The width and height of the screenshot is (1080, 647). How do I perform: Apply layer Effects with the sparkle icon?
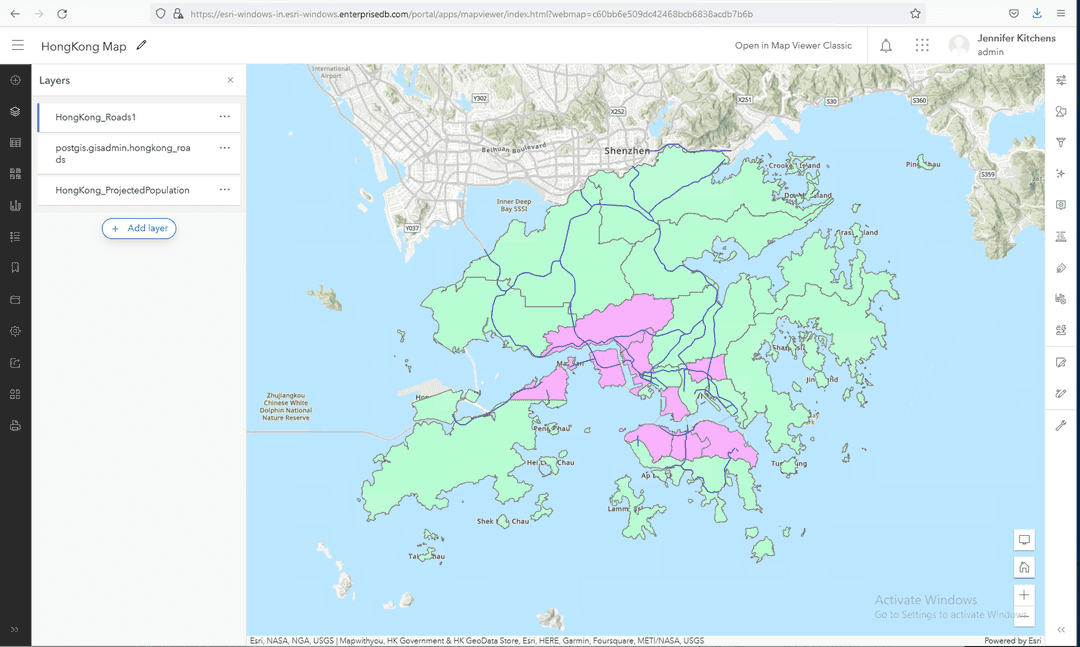1060,173
